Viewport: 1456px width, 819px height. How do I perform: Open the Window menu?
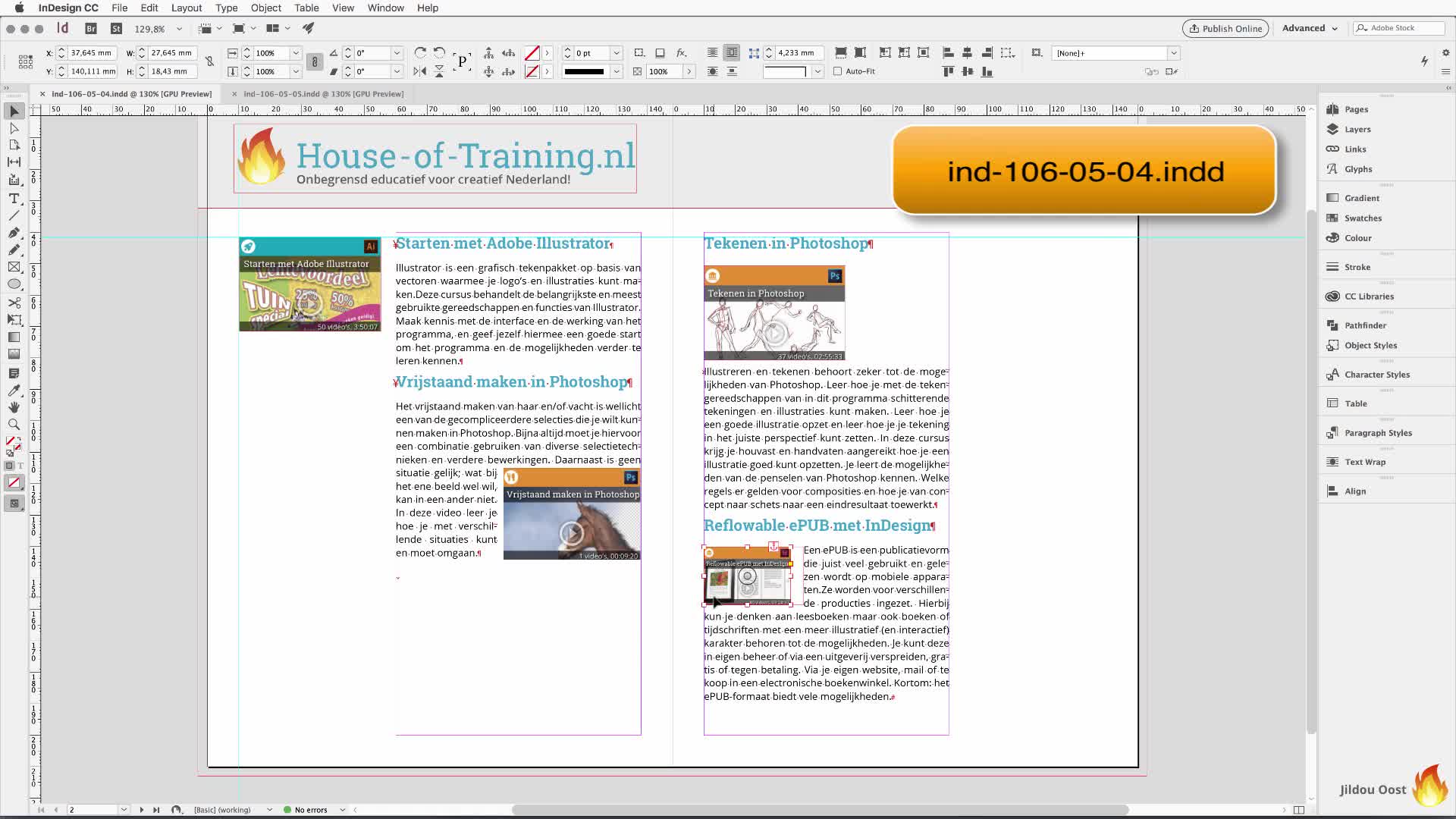pos(386,8)
